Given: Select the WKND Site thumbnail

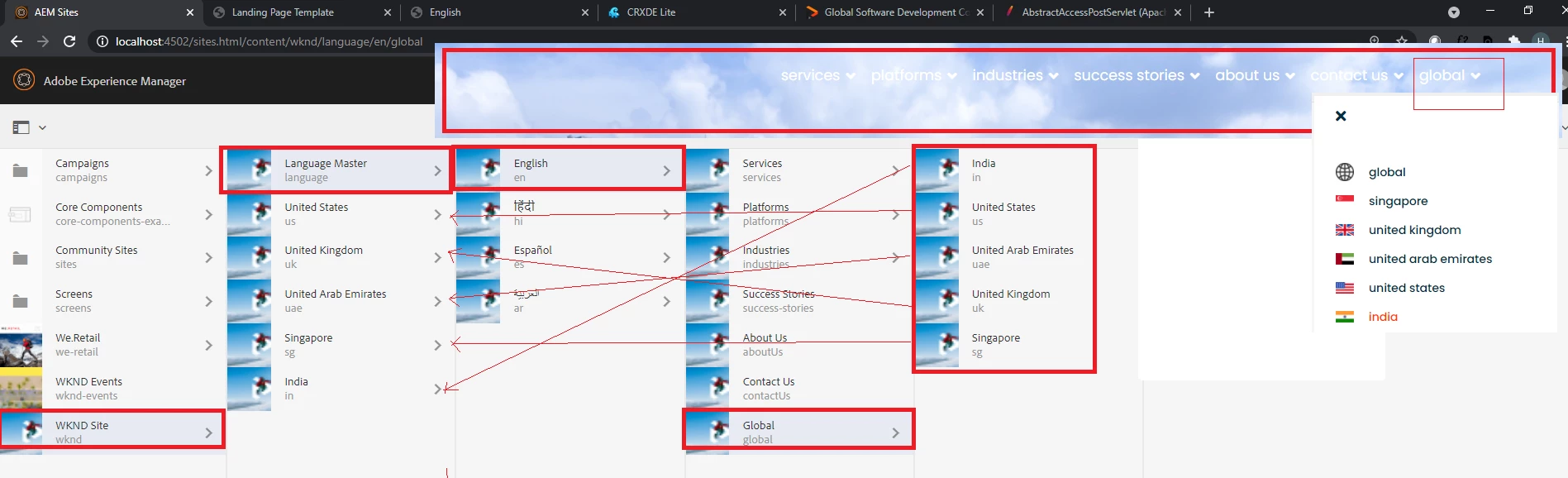Looking at the screenshot, I should tap(22, 432).
